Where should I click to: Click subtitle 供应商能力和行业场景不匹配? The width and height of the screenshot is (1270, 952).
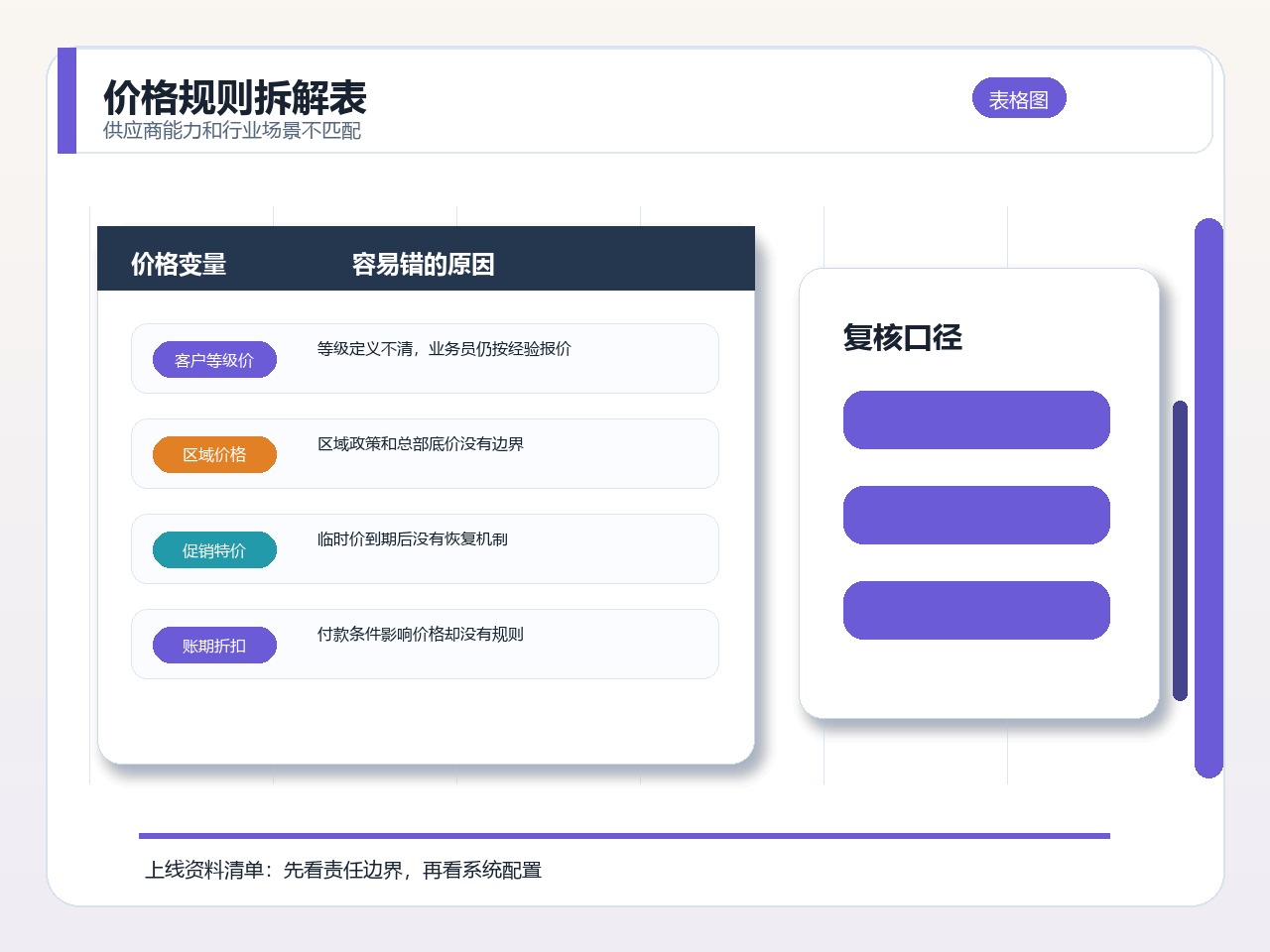pos(232,131)
